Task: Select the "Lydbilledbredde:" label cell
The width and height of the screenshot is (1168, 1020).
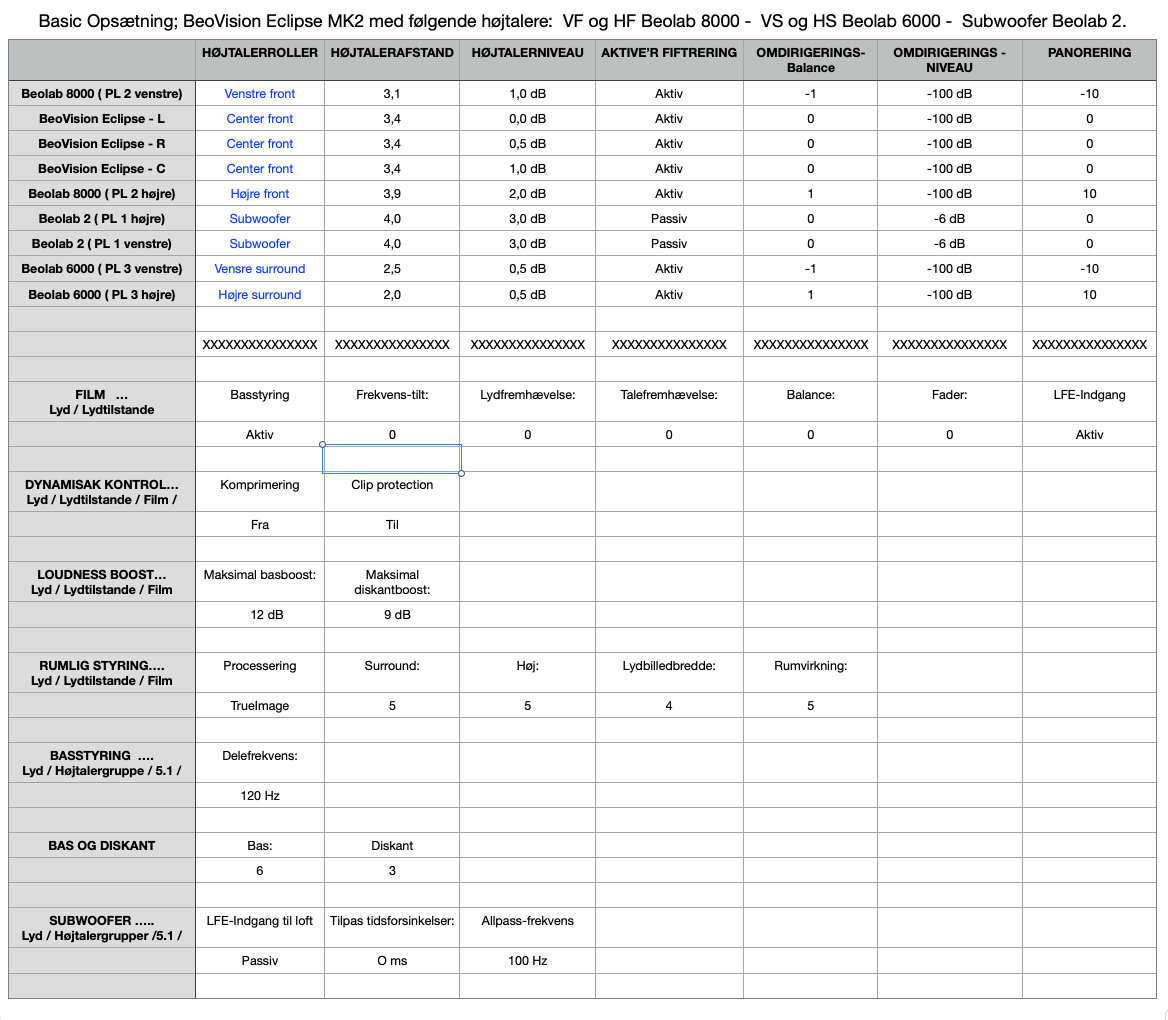Action: pos(669,666)
